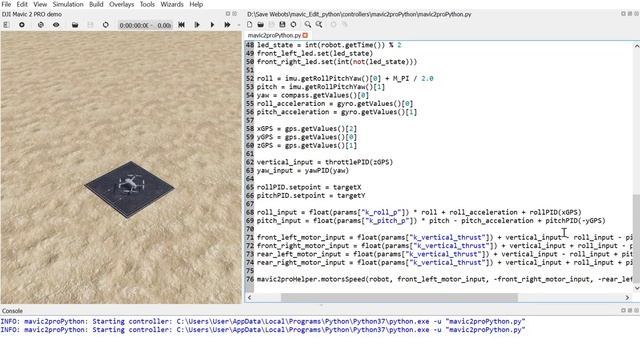The image size is (640, 360).
Task: Save the world file in simulation toolbar
Action: (x=90, y=25)
